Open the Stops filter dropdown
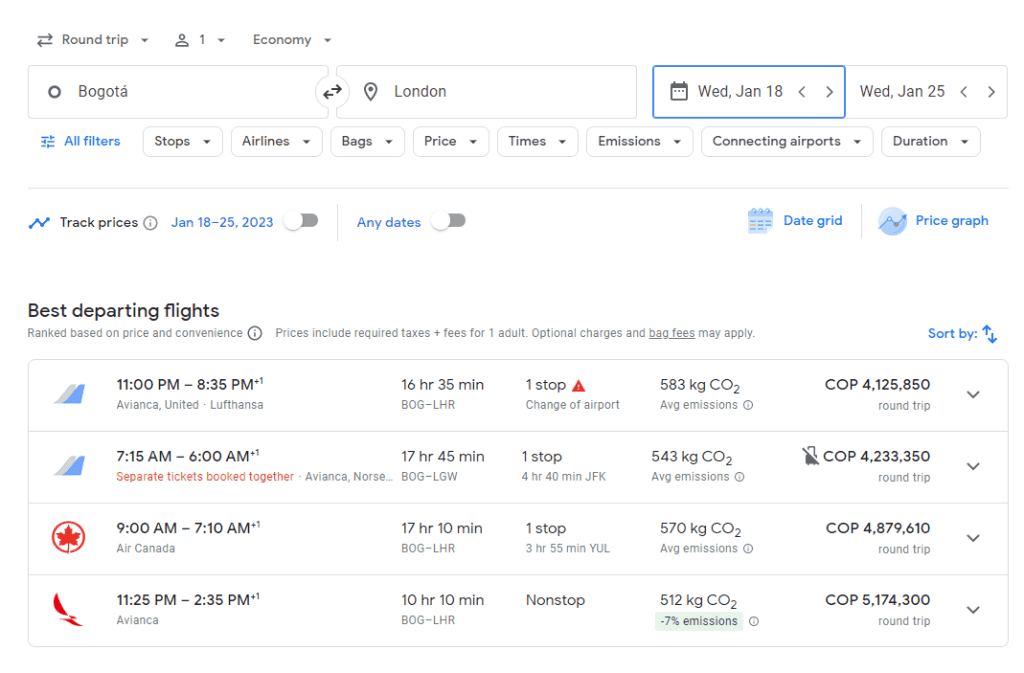The height and width of the screenshot is (673, 1024). tap(182, 141)
